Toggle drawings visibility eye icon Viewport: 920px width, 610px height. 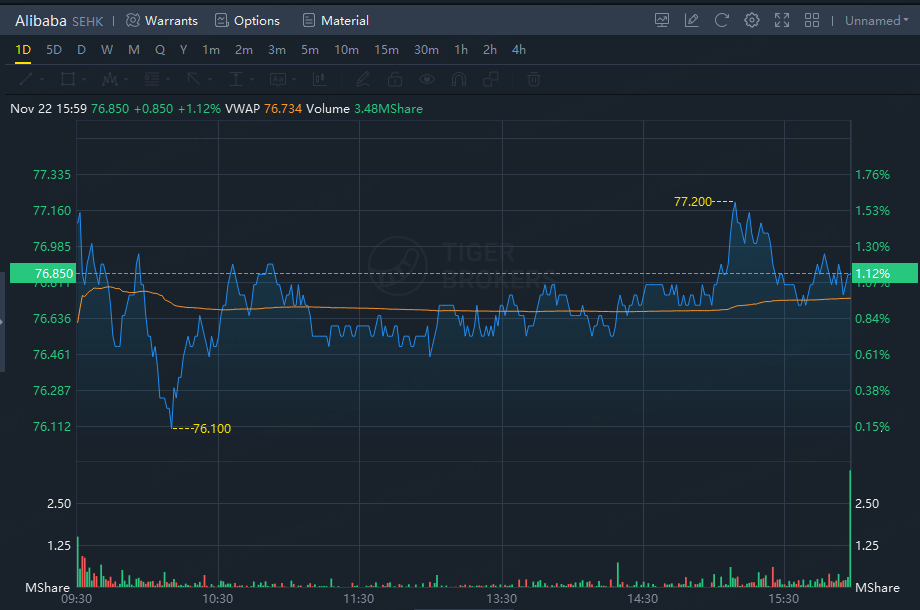click(x=427, y=79)
